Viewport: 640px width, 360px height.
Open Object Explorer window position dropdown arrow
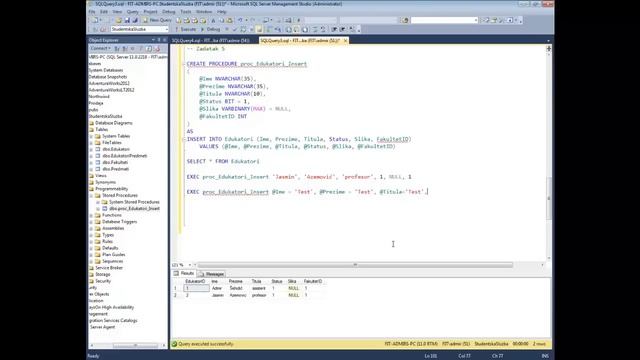[x=153, y=40]
